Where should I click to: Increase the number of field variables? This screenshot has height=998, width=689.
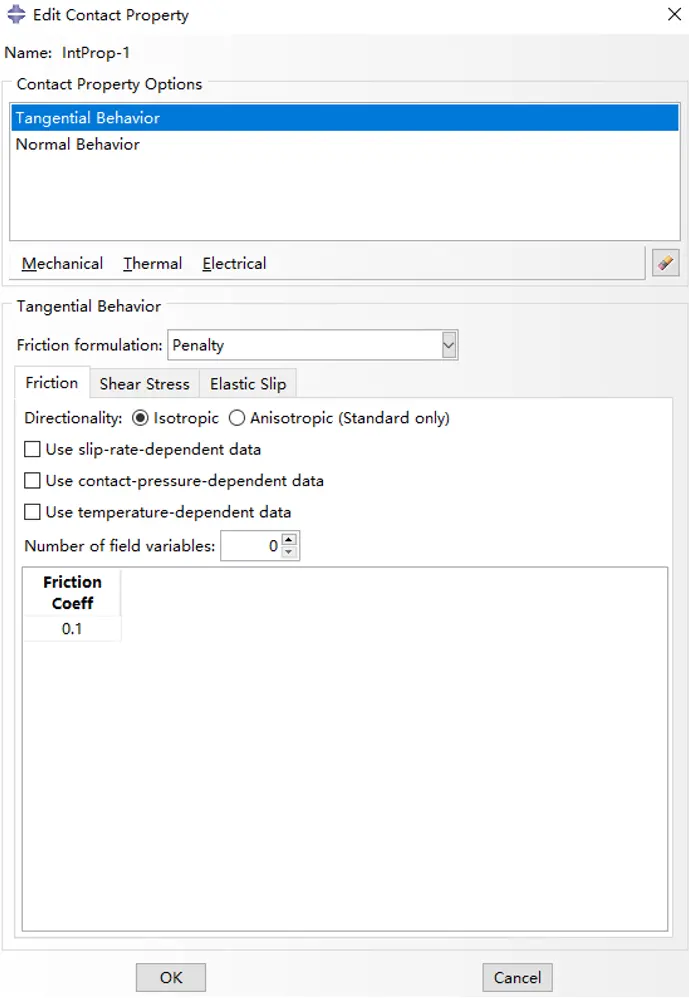coord(289,539)
